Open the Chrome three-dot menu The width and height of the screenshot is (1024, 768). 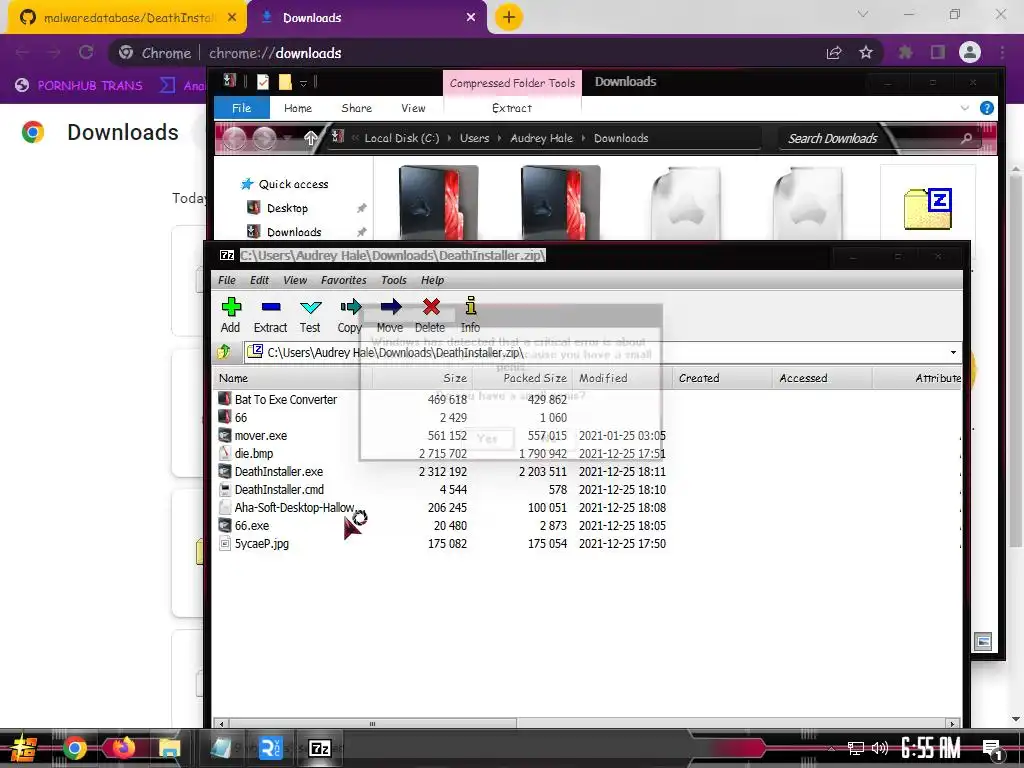click(1002, 52)
